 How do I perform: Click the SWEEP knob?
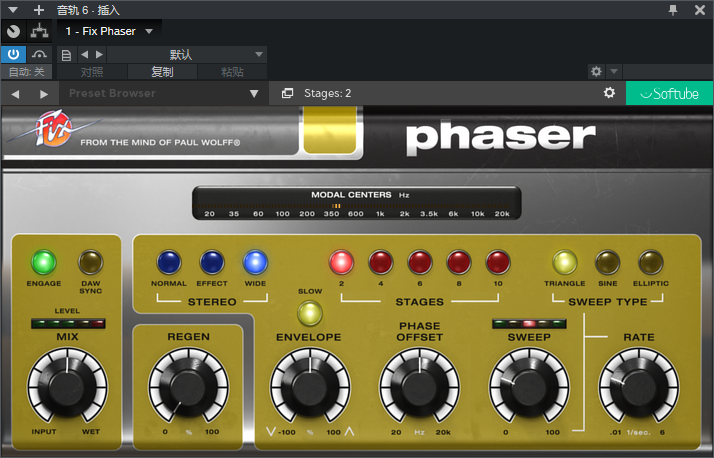click(x=529, y=387)
